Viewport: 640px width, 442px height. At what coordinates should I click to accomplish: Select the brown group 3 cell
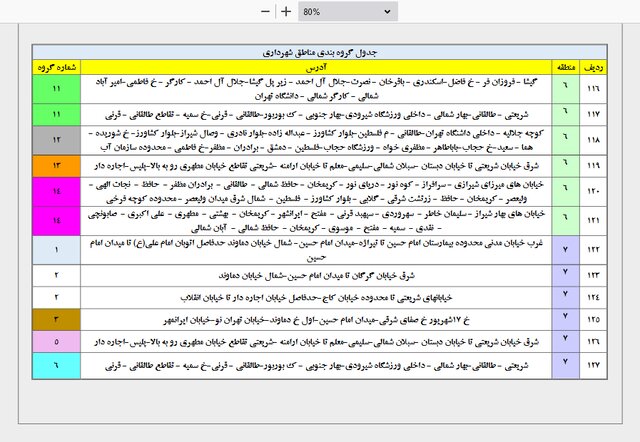click(57, 320)
